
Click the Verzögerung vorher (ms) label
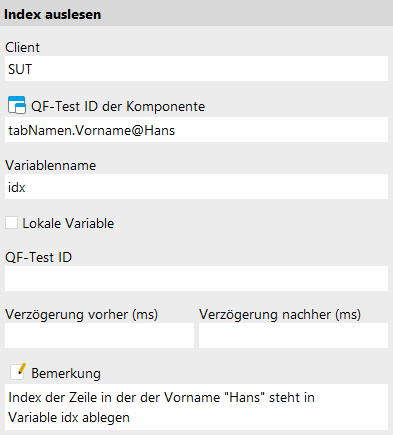coord(82,314)
